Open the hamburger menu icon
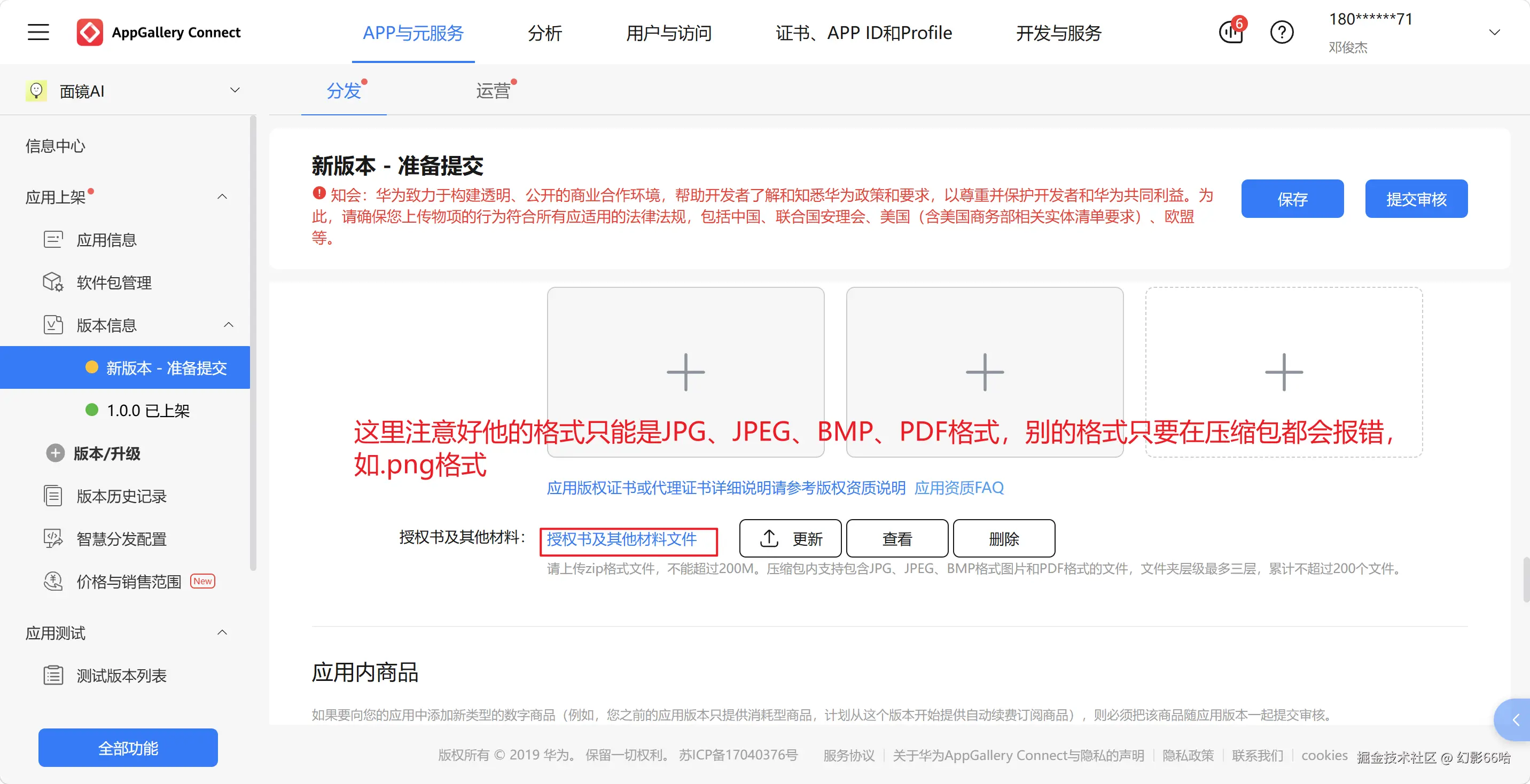 pos(38,32)
